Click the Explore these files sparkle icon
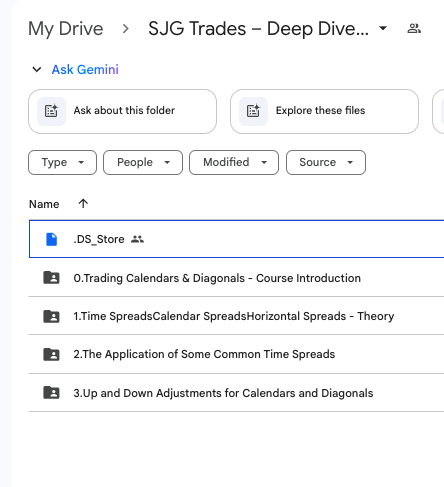The height and width of the screenshot is (487, 444). click(253, 111)
